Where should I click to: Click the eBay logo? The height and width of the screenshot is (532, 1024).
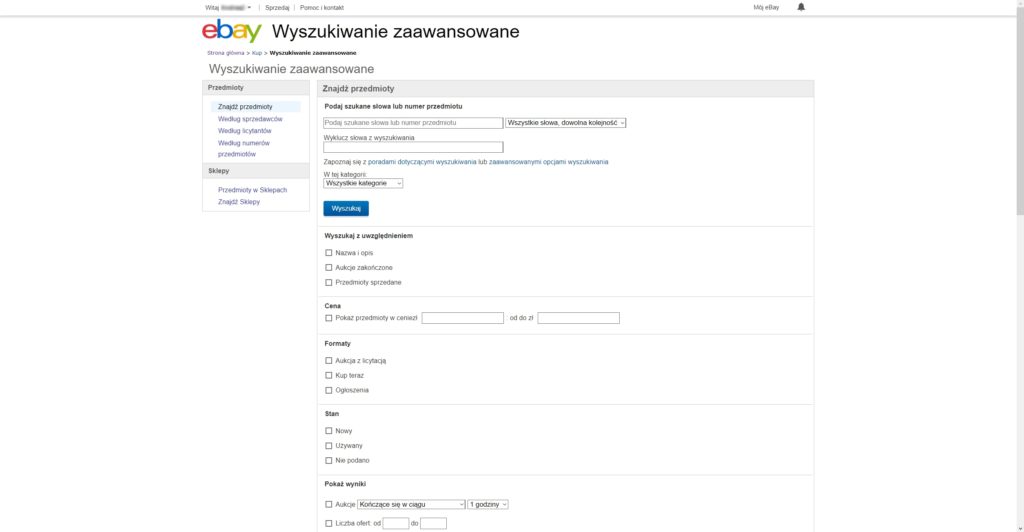[x=231, y=32]
